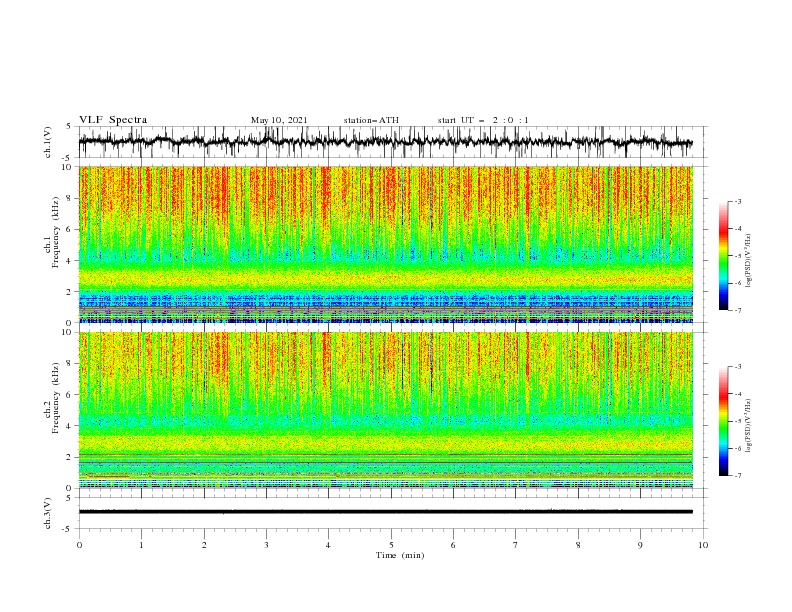Click the "ch.1(V)" axis label

pos(48,142)
